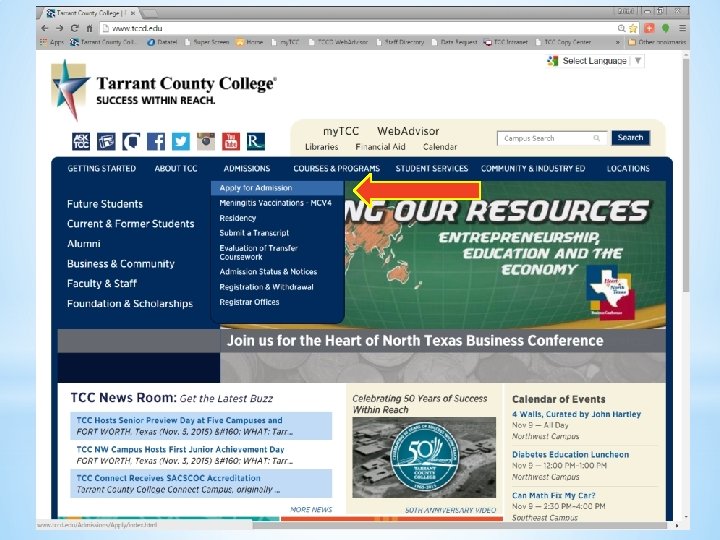Choose Submit a Transcript

pos(254,233)
